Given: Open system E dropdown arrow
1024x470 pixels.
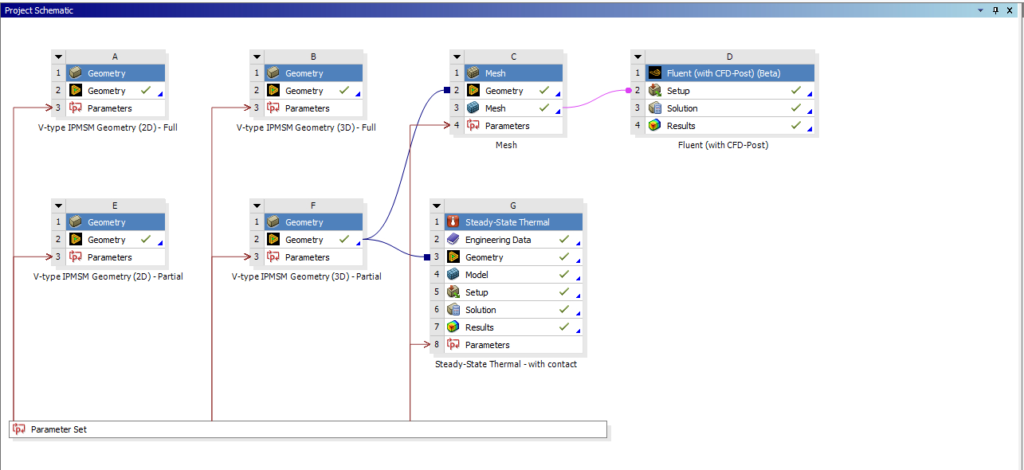Looking at the screenshot, I should tap(59, 206).
